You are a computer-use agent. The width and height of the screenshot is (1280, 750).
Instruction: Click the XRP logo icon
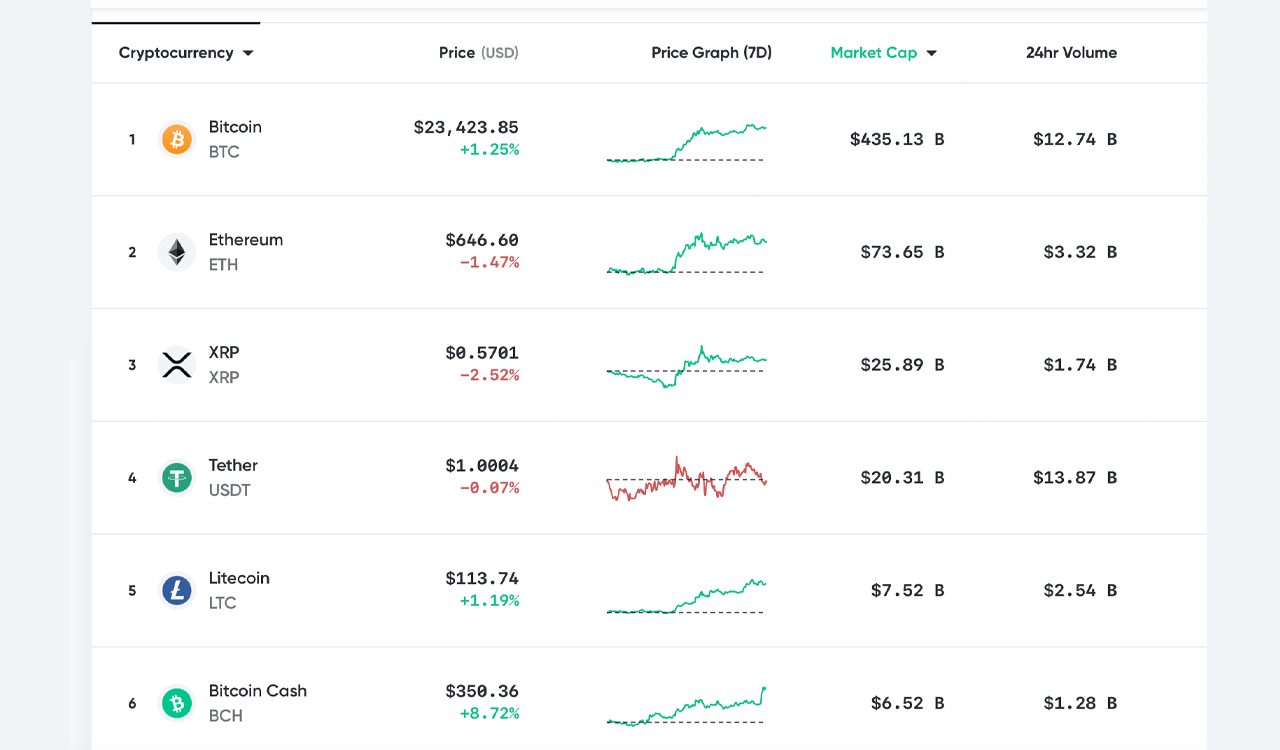click(x=177, y=365)
